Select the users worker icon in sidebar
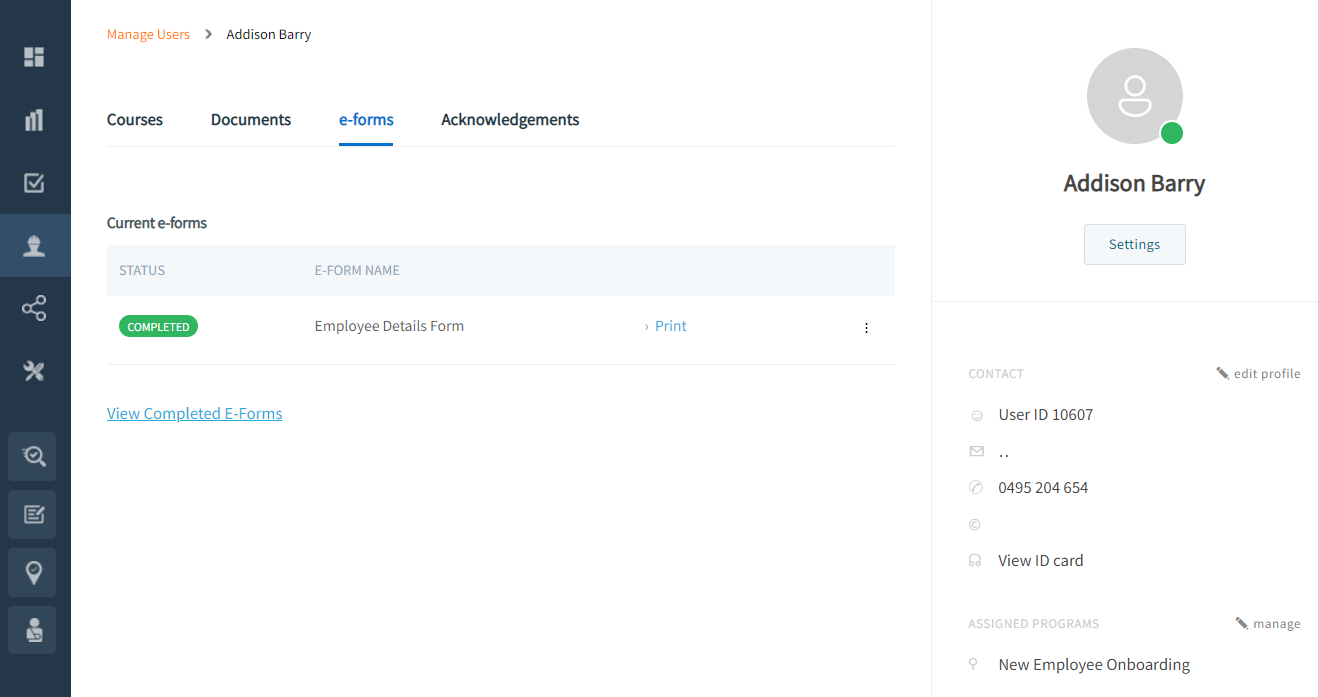 point(34,246)
